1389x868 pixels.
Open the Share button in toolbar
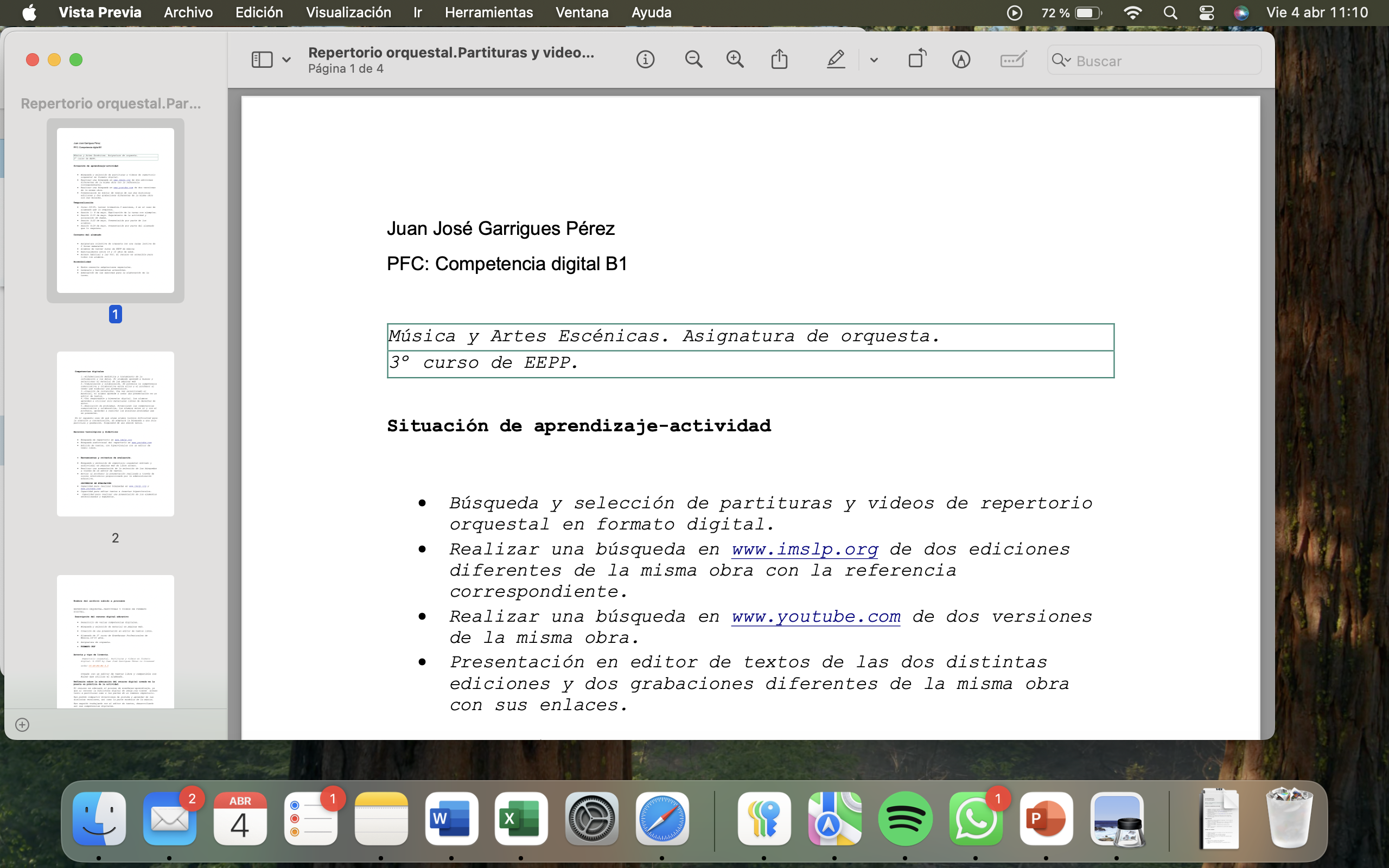(779, 60)
